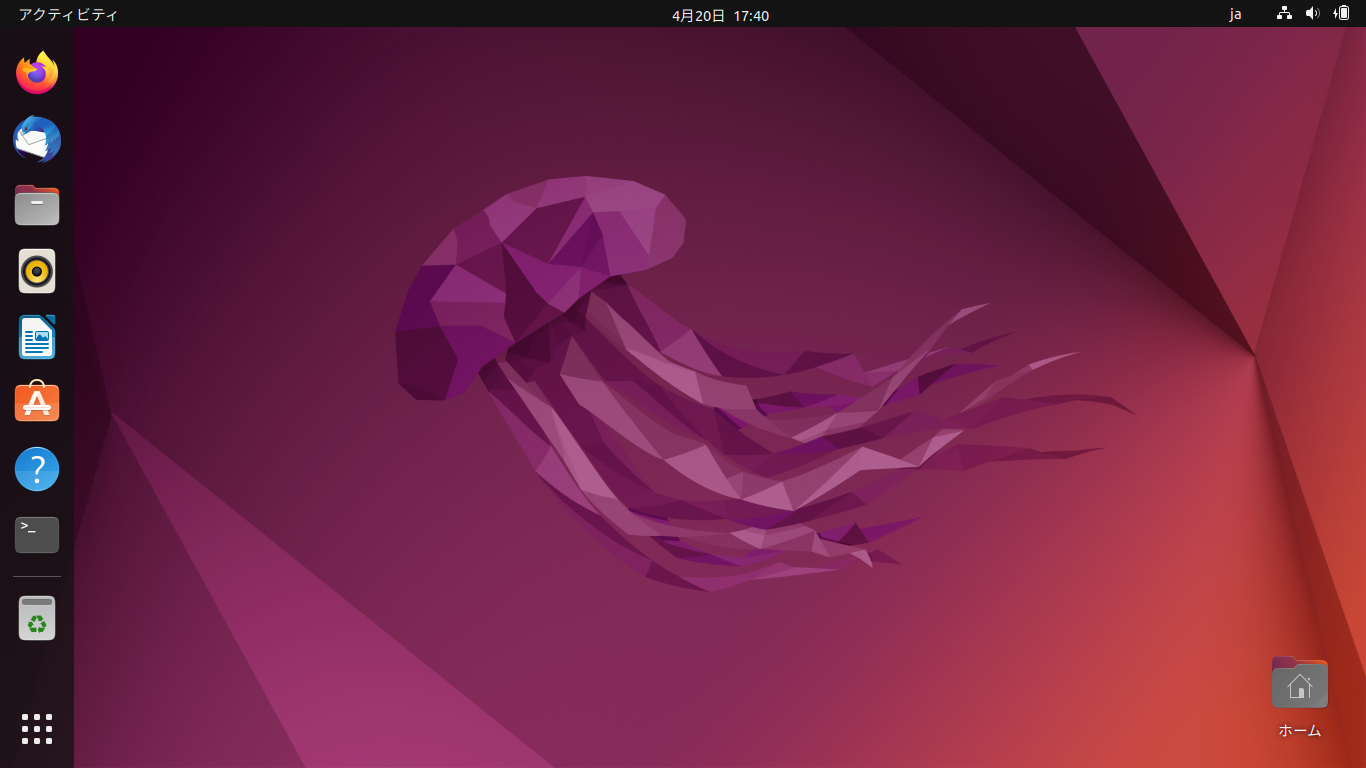
Task: Open the Trash bin in dock
Action: (x=37, y=618)
